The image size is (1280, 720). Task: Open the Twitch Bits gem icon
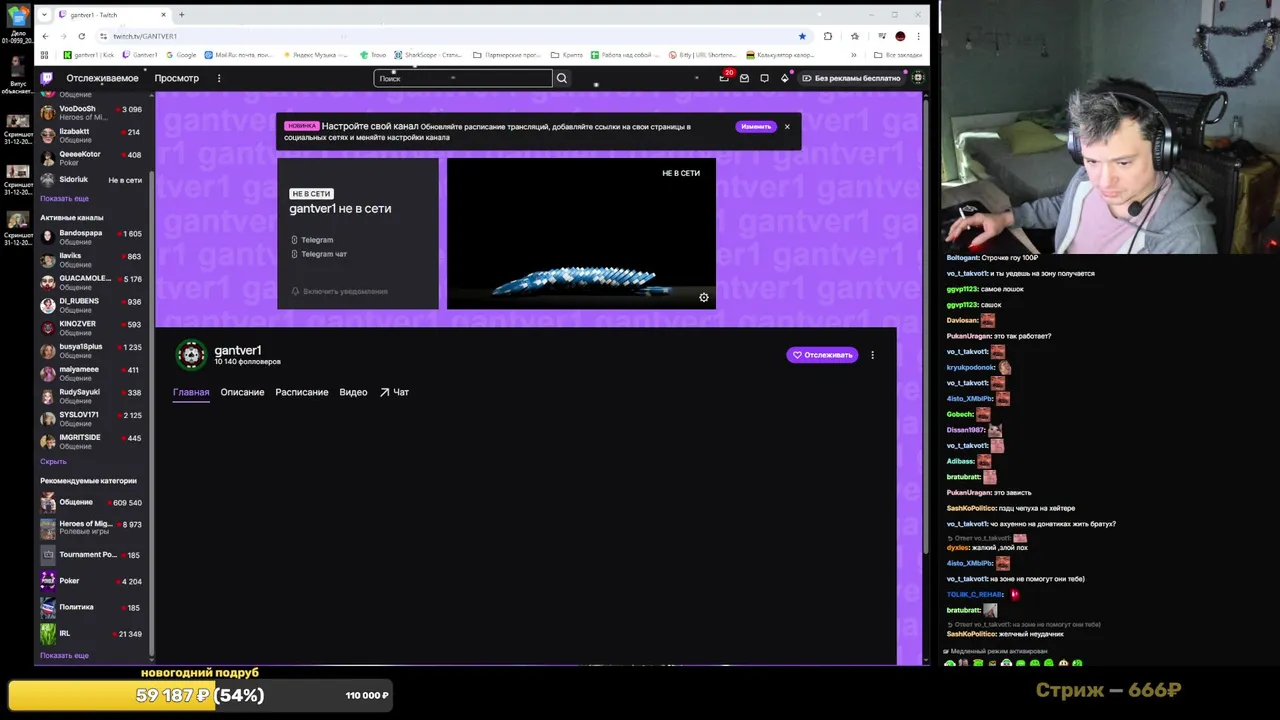(785, 78)
